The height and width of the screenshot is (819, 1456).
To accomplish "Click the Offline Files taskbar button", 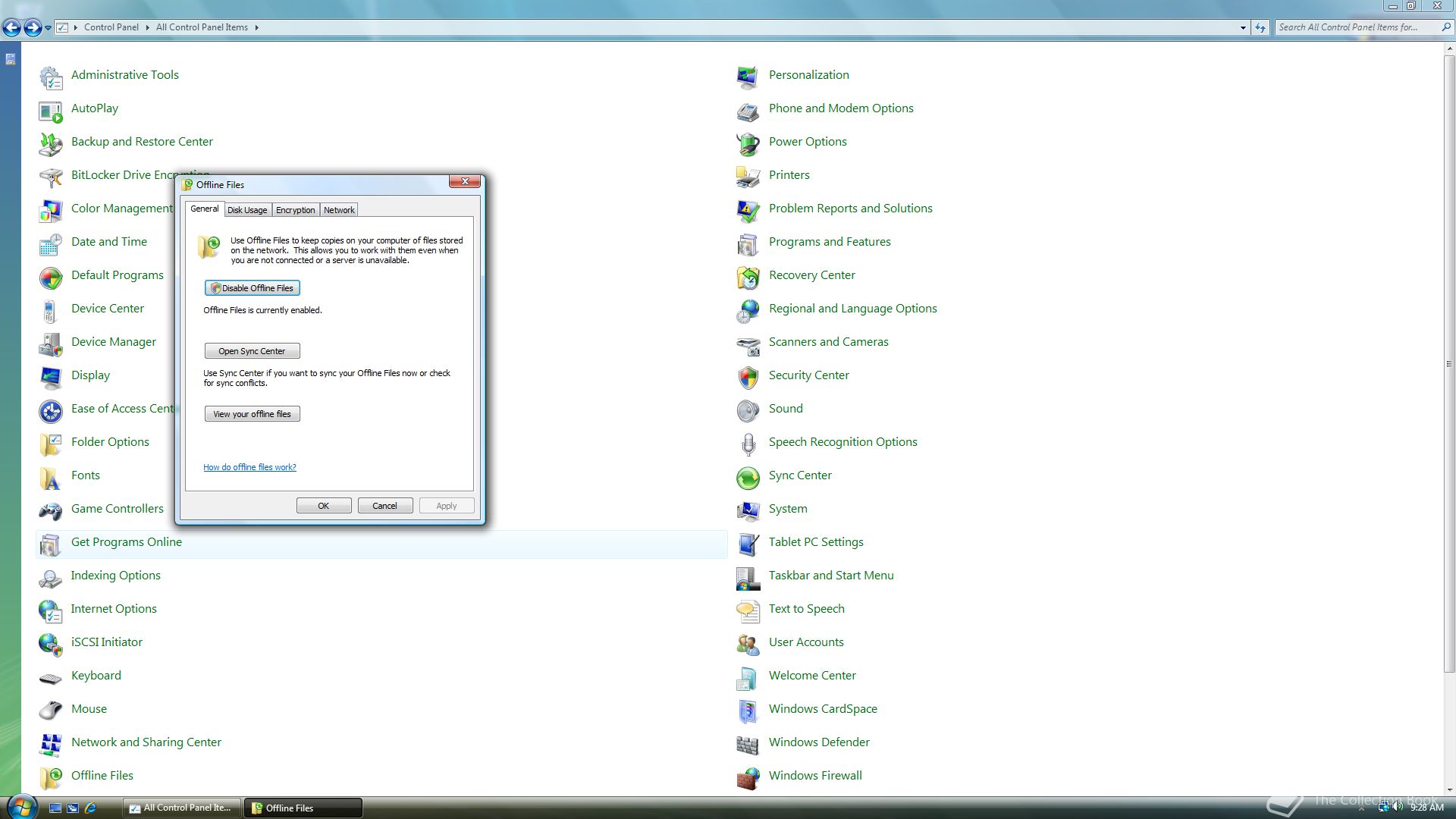I will [x=303, y=808].
